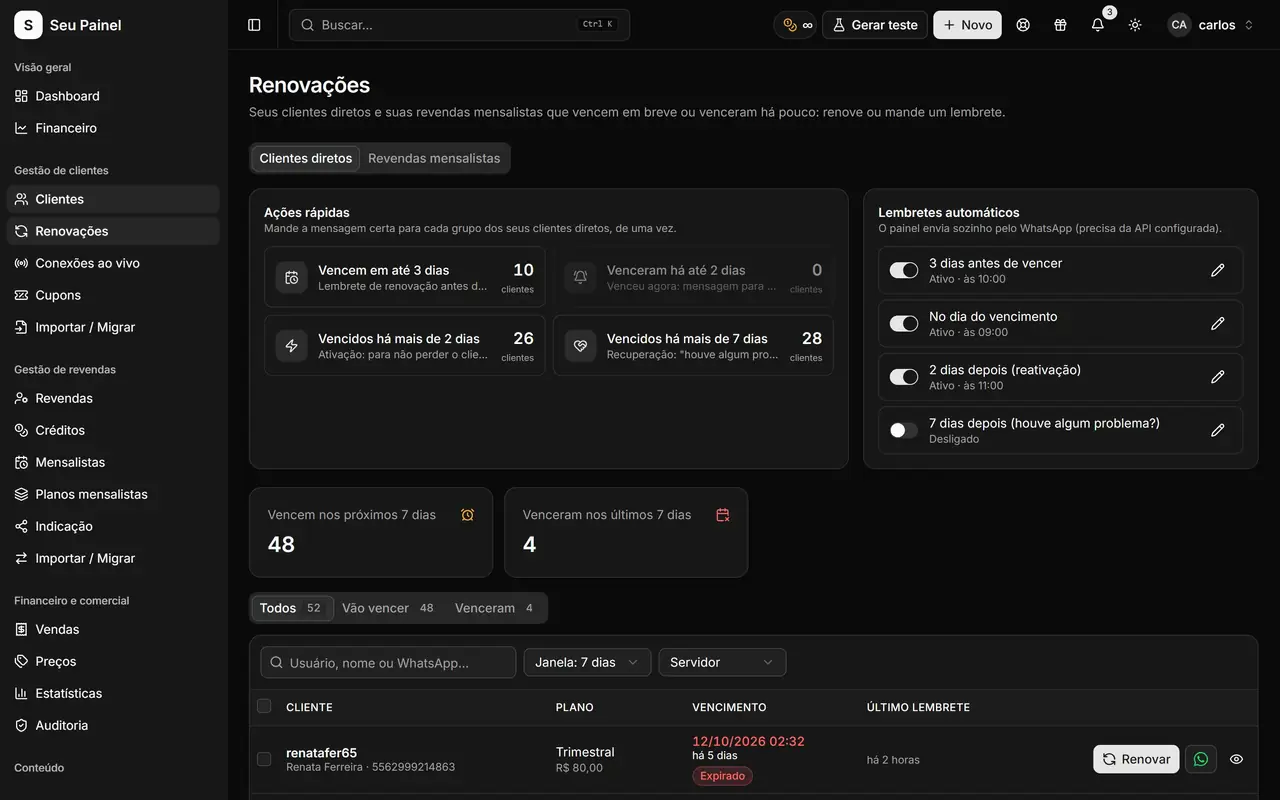1280x800 pixels.
Task: Show the Venceram filter tab
Action: [494, 608]
